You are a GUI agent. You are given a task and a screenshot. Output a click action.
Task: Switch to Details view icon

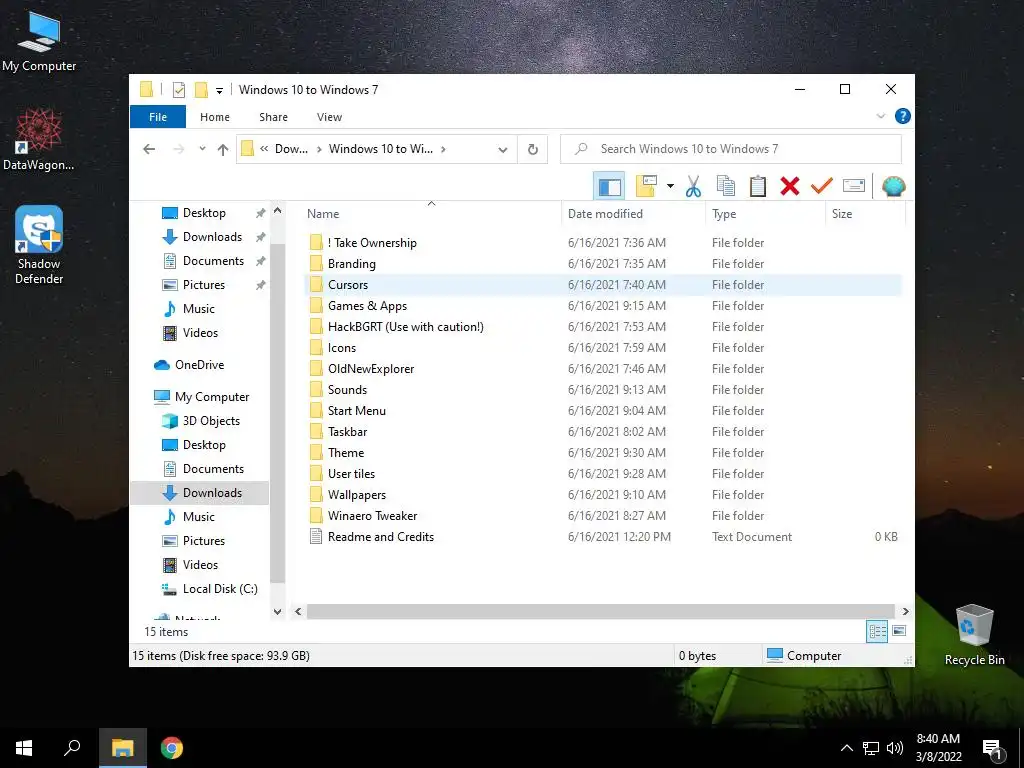877,631
